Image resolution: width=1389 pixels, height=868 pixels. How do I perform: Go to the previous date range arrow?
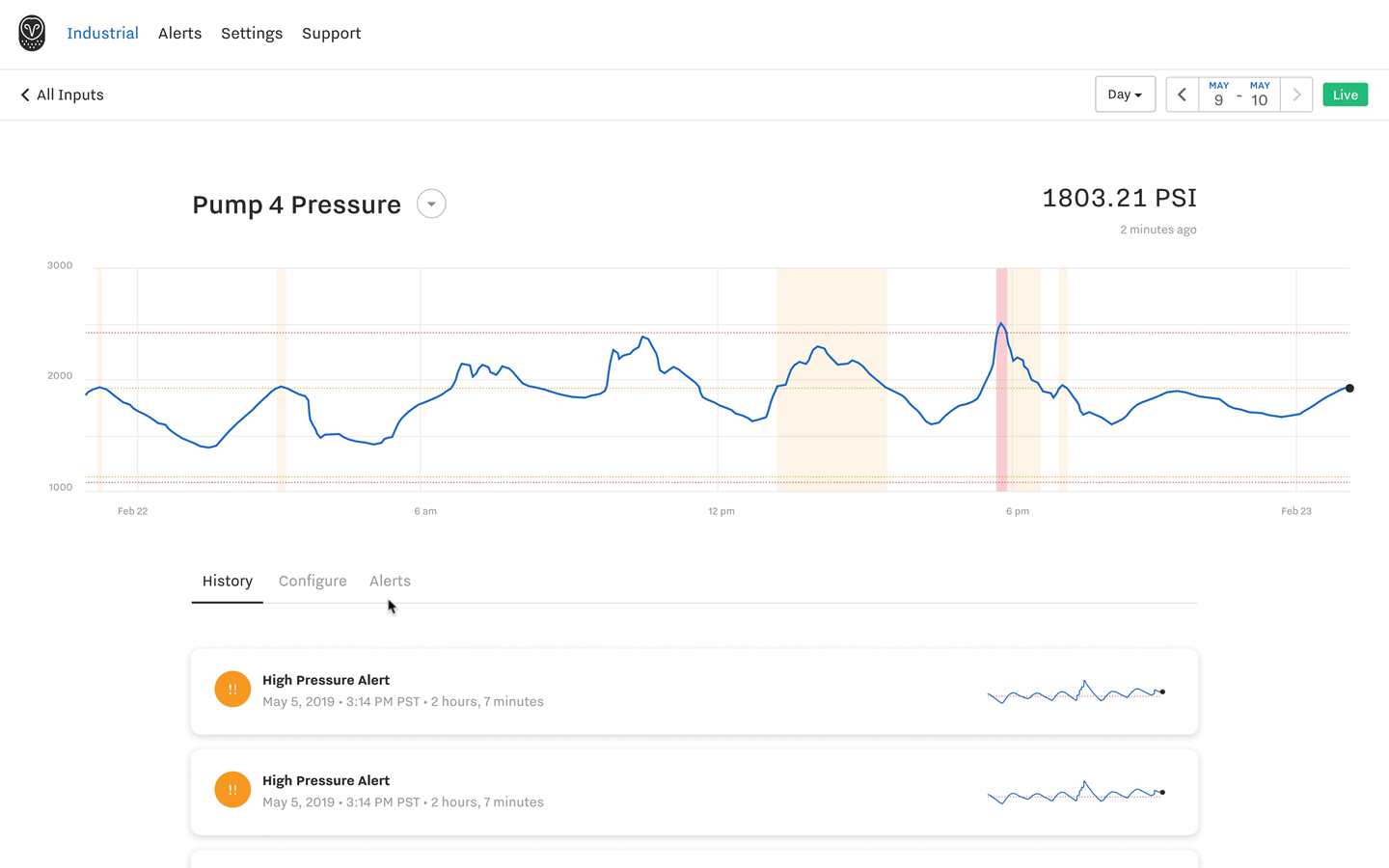pos(1182,95)
